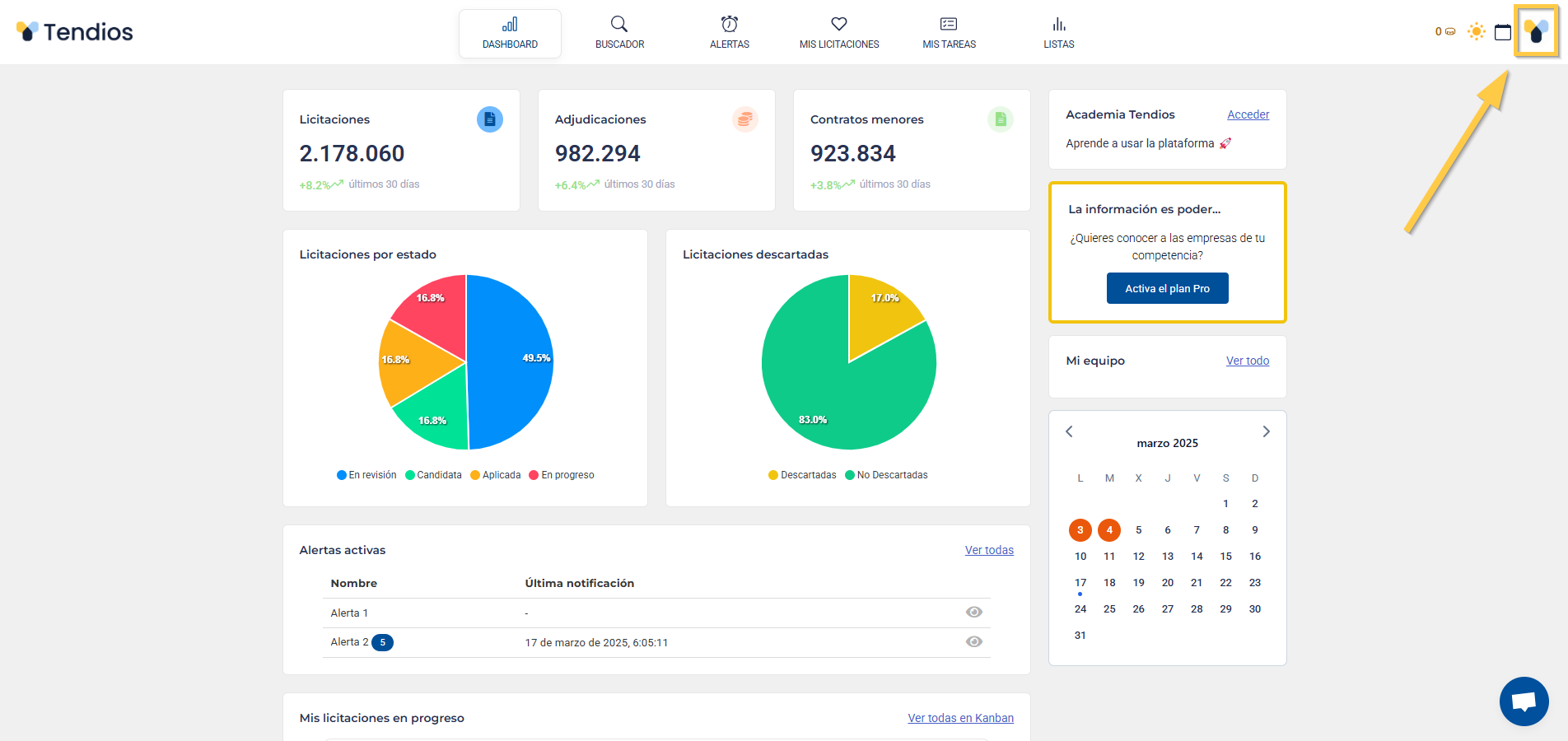
Task: Advance calendar to next month
Action: coord(1266,431)
